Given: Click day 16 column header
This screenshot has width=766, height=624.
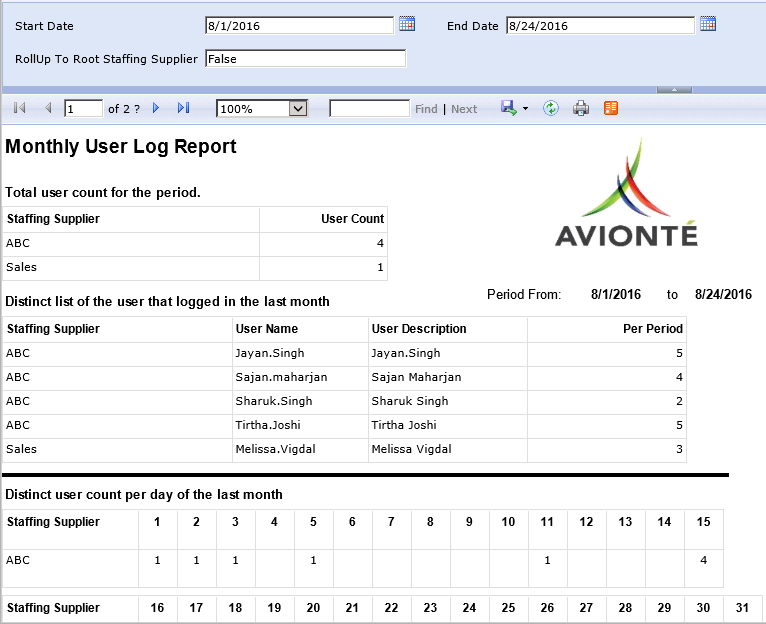Looking at the screenshot, I should click(157, 608).
